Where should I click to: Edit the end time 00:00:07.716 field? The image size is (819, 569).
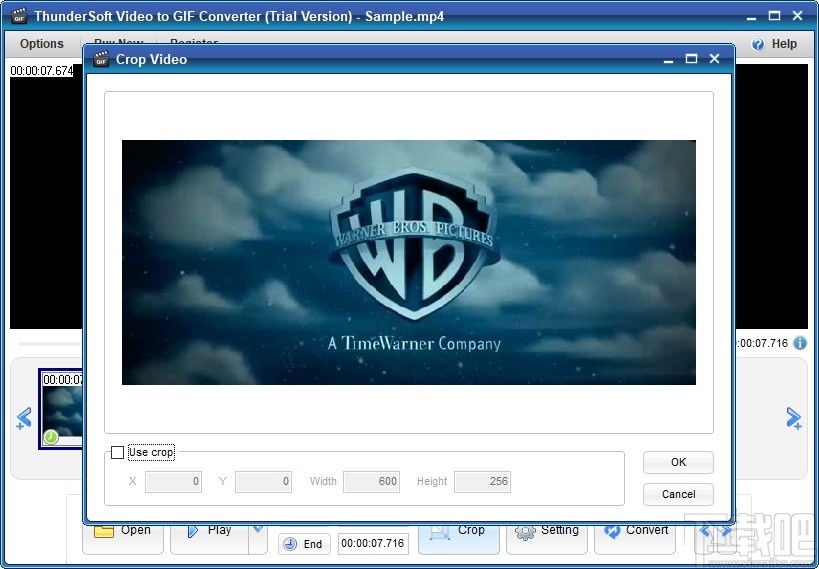(x=373, y=543)
